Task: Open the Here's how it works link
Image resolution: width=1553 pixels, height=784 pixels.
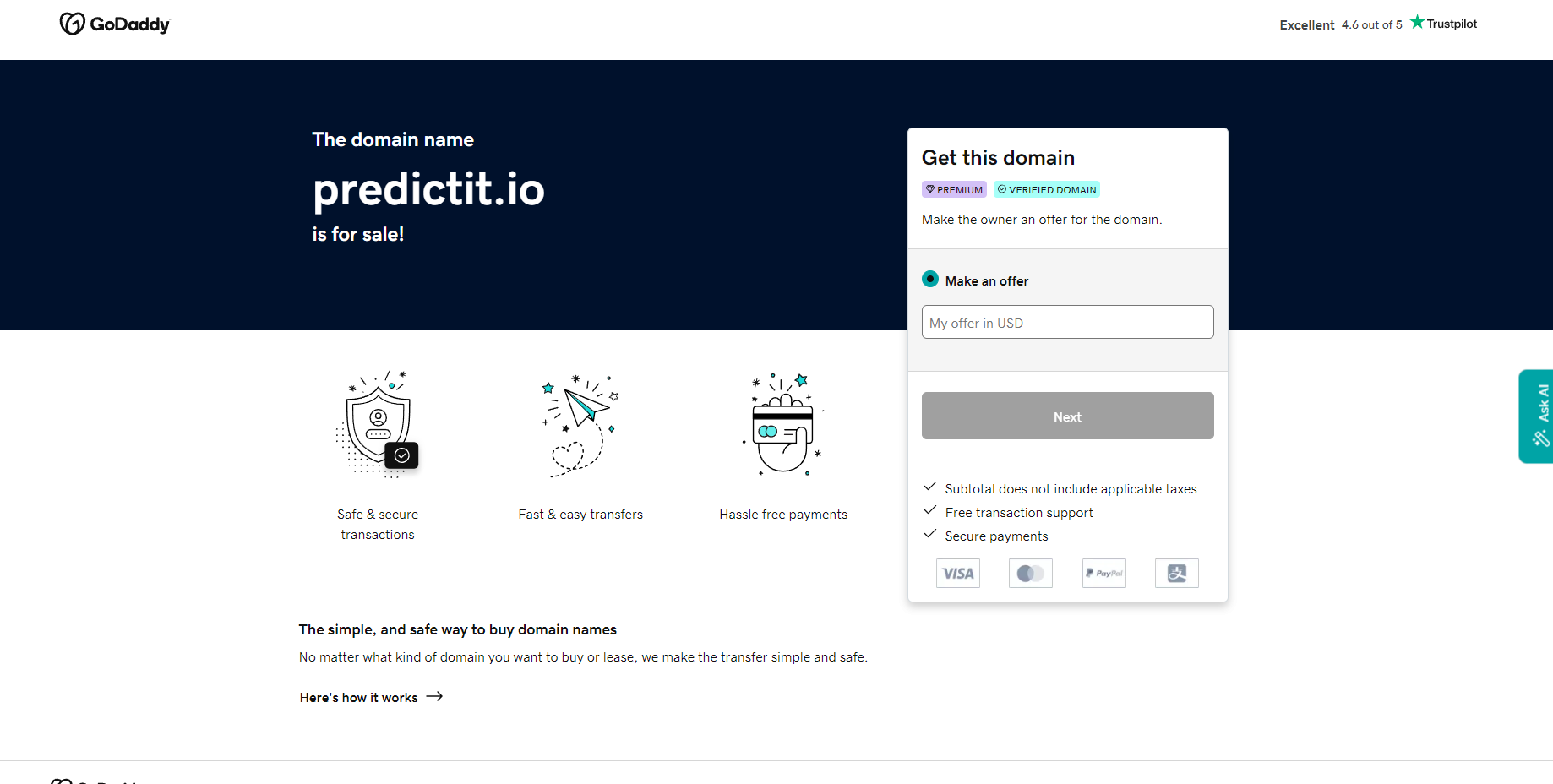Action: (x=359, y=698)
